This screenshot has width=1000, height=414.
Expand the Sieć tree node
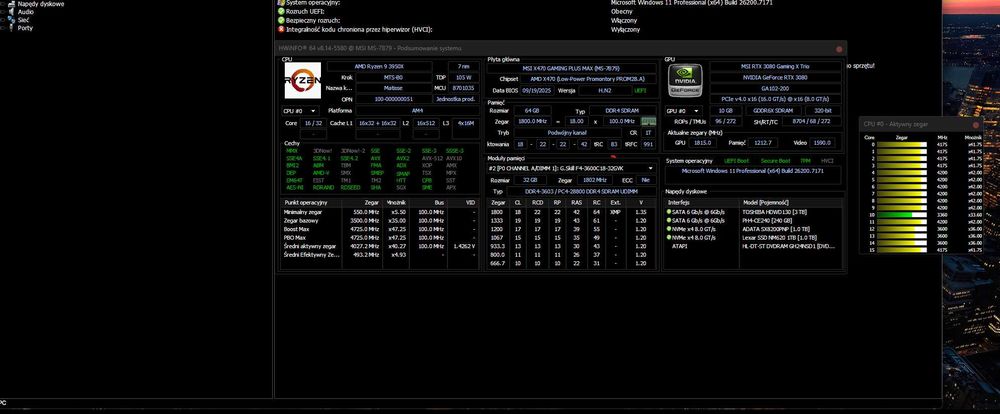3,20
